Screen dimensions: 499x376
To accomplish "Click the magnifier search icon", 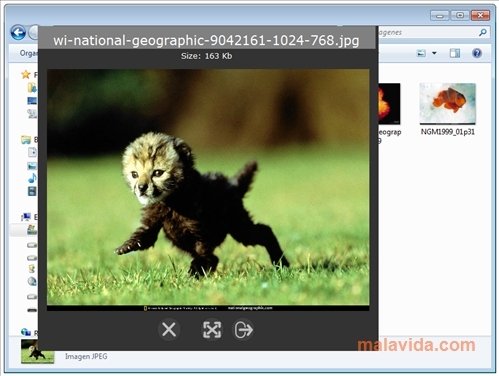I will 483,32.
